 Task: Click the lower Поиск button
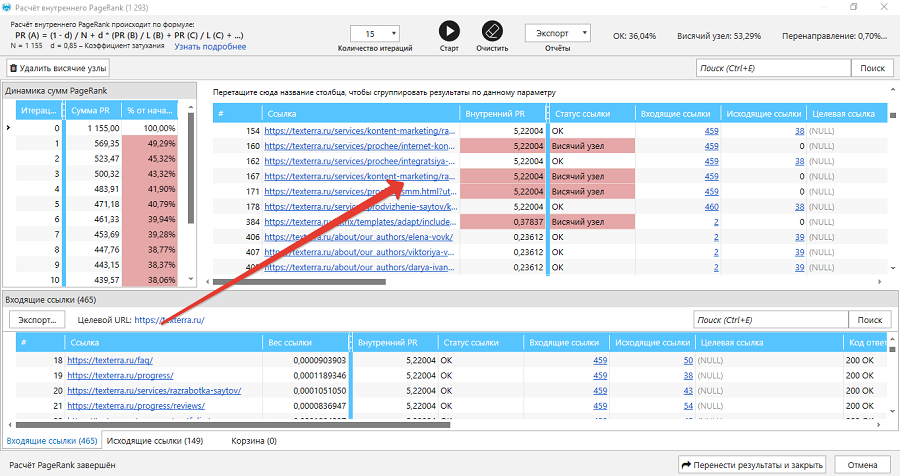pos(870,320)
